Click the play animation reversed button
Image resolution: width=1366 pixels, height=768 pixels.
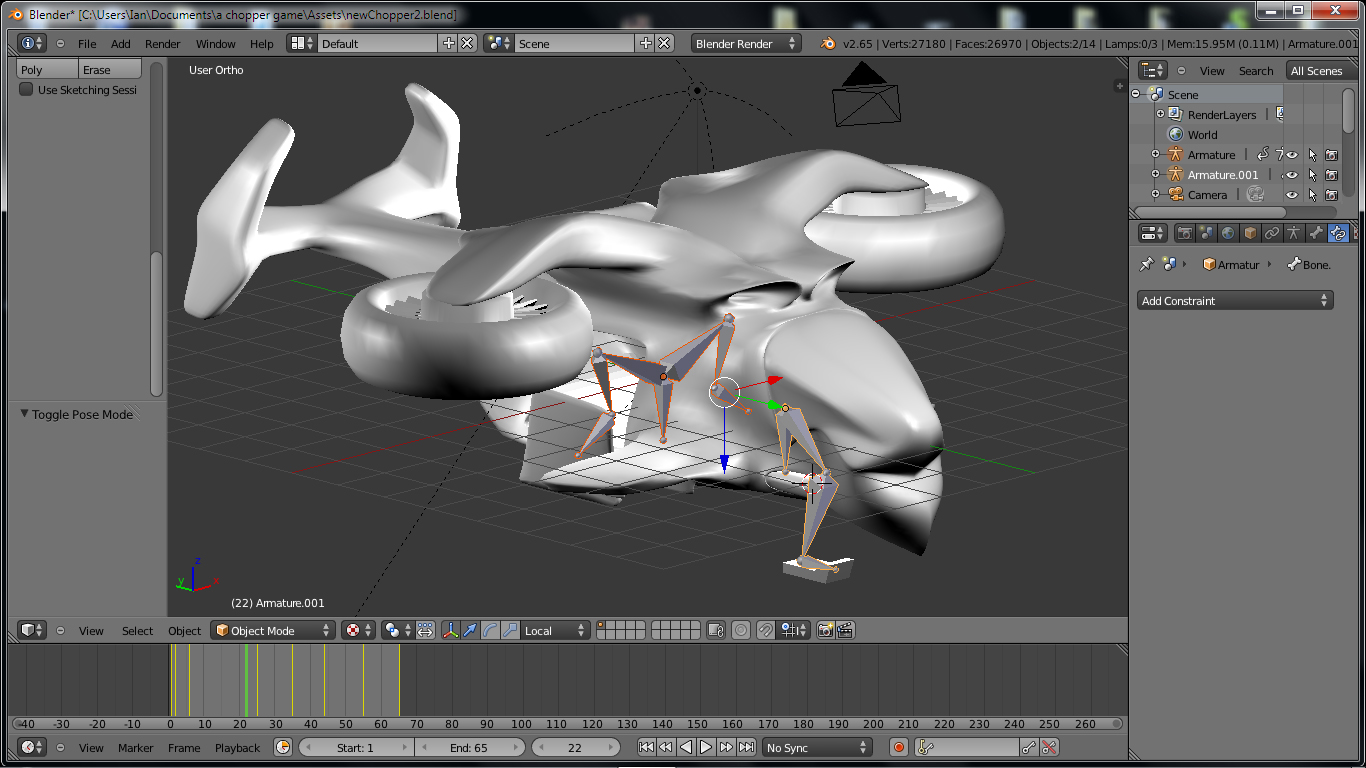[x=686, y=747]
